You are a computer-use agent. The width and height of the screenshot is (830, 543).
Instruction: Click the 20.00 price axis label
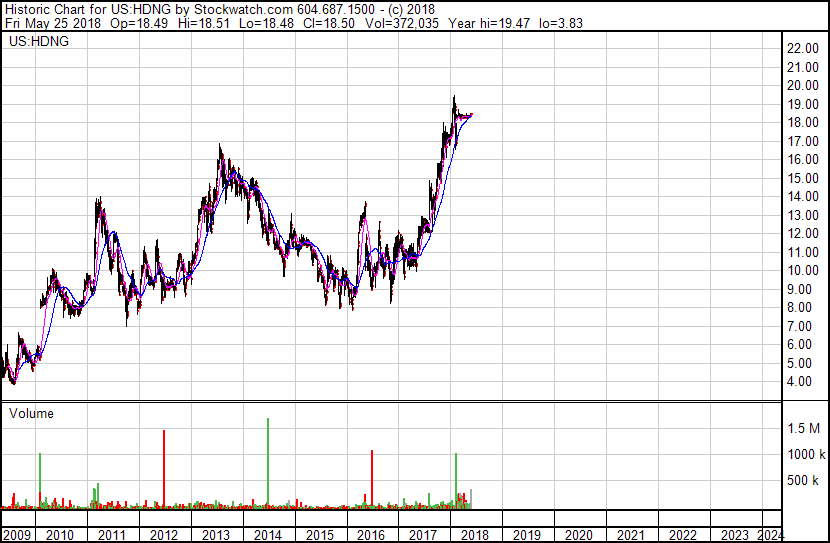tap(803, 85)
